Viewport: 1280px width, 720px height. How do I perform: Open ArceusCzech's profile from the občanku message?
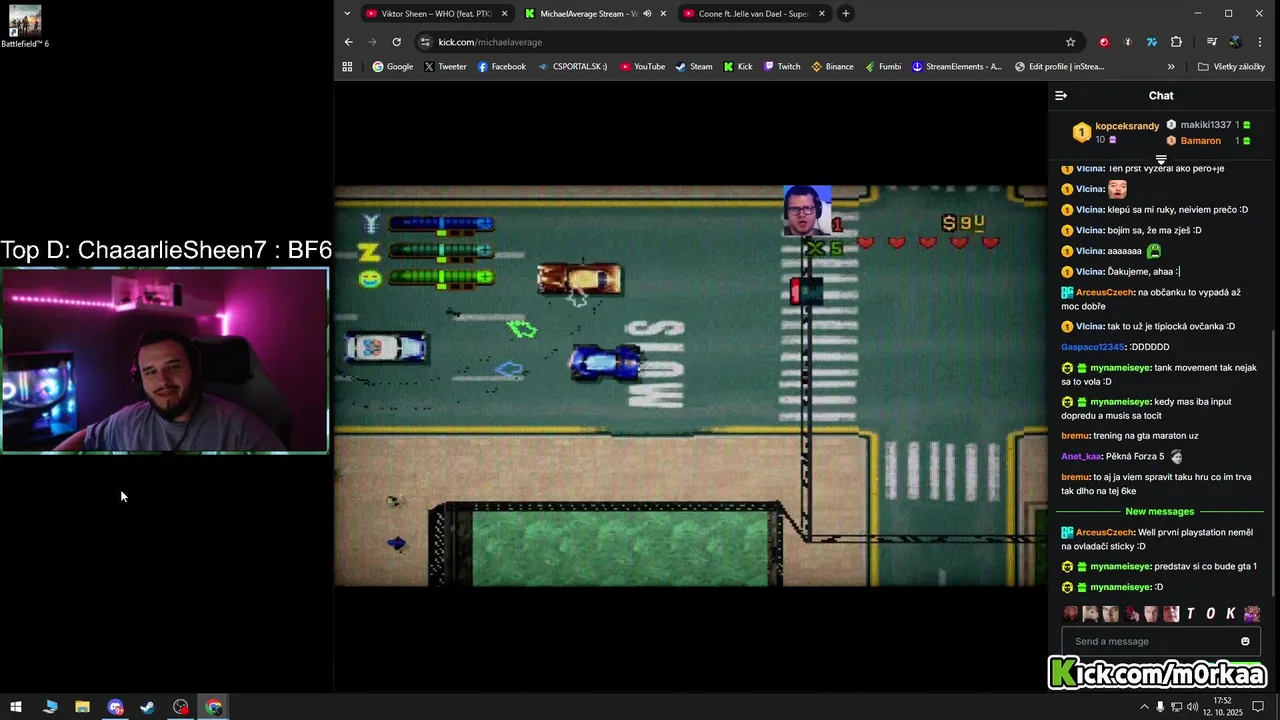click(1105, 293)
